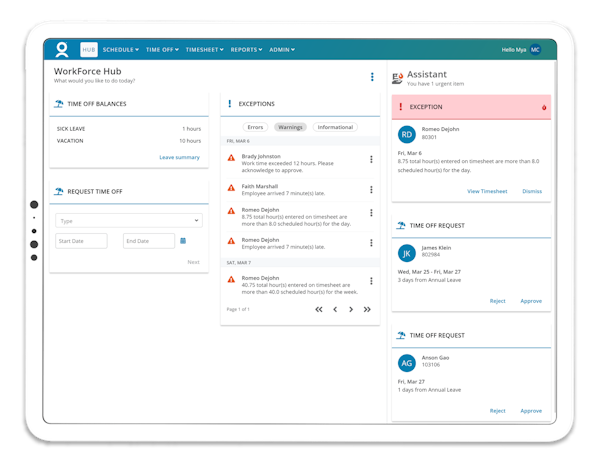Open the WorkForce Hub three-dot options menu
The width and height of the screenshot is (600, 461).
tap(372, 77)
